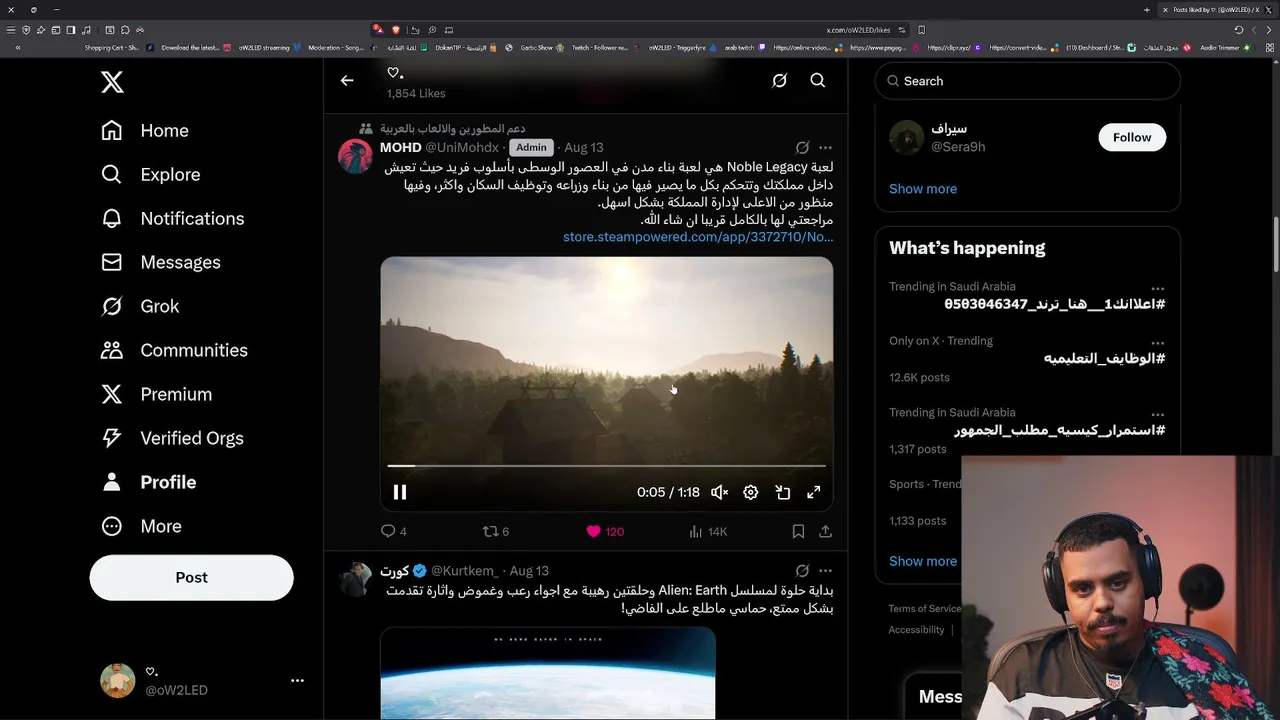Open the more menu on MOHD's post
1280x720 pixels.
tap(825, 147)
